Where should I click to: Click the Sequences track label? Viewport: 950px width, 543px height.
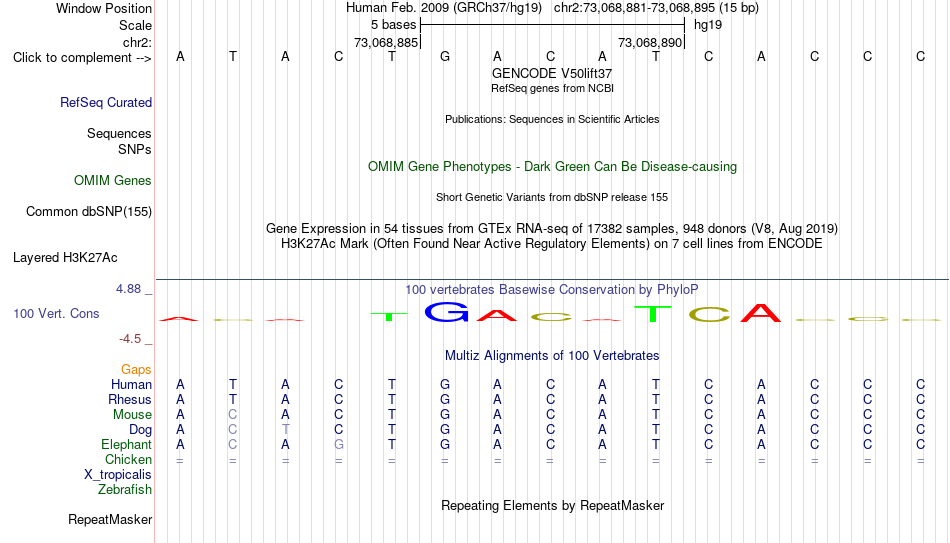coord(119,133)
